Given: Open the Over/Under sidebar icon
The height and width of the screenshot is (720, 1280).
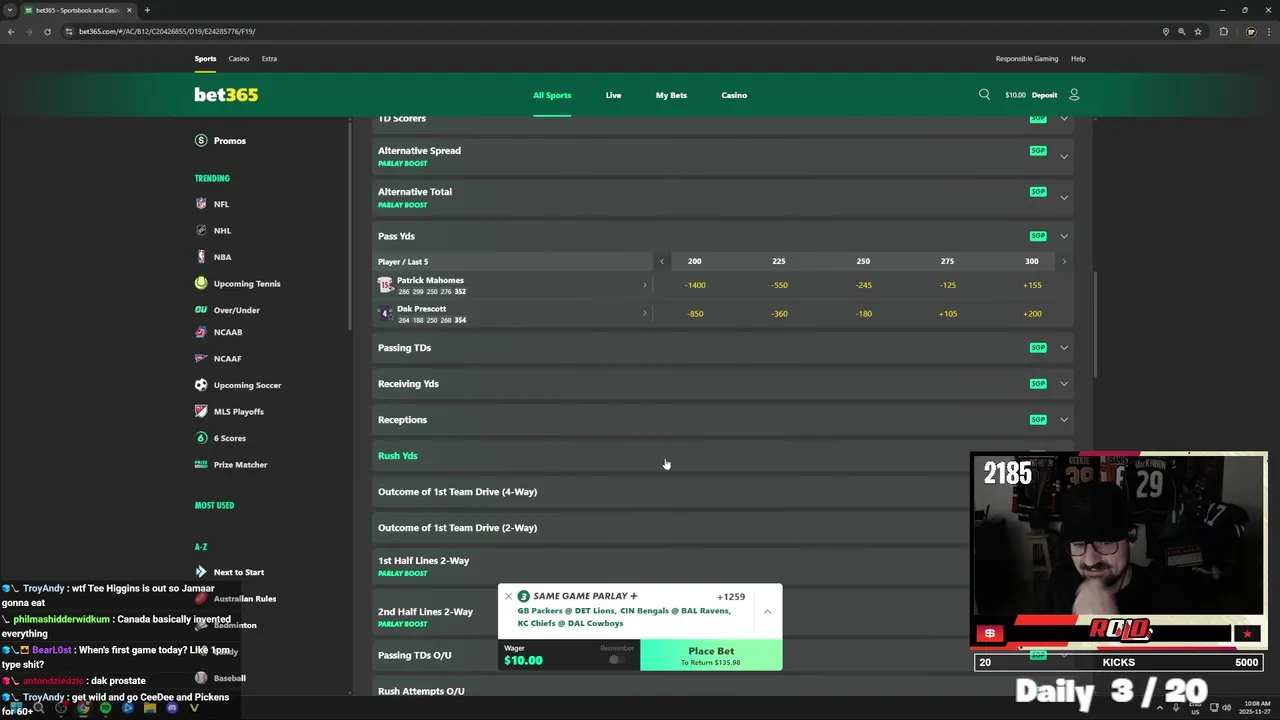Looking at the screenshot, I should pos(201,310).
